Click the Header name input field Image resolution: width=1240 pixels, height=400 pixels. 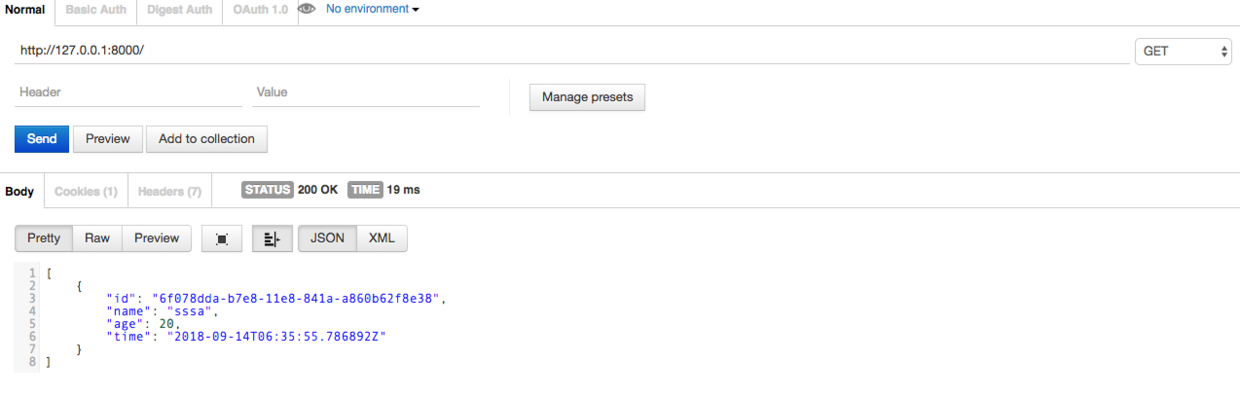pyautogui.click(x=128, y=92)
